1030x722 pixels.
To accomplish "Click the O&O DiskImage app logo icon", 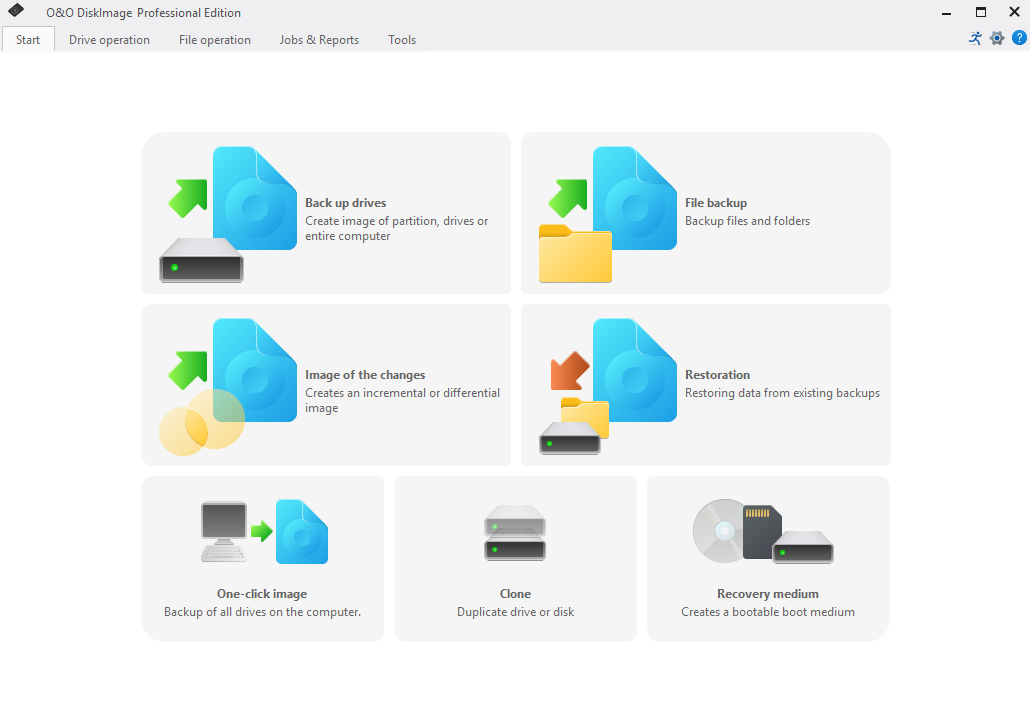I will 16,11.
